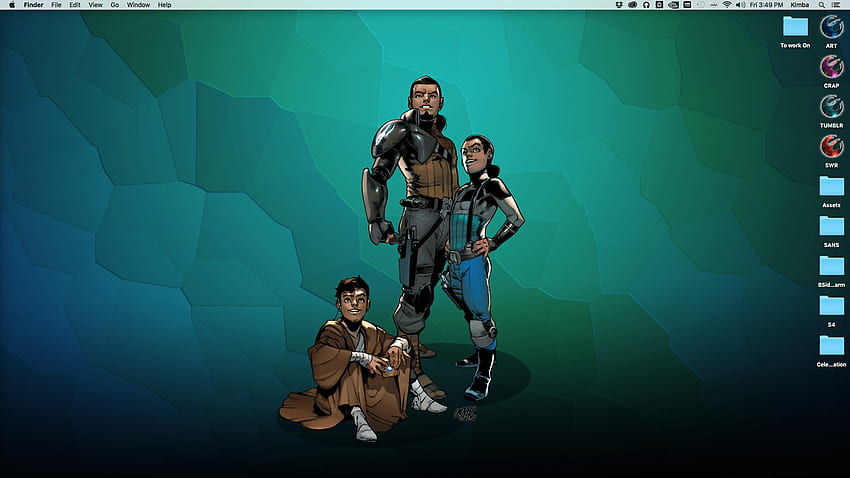Image resolution: width=850 pixels, height=478 pixels.
Task: Open the Edit menu
Action: click(x=75, y=5)
